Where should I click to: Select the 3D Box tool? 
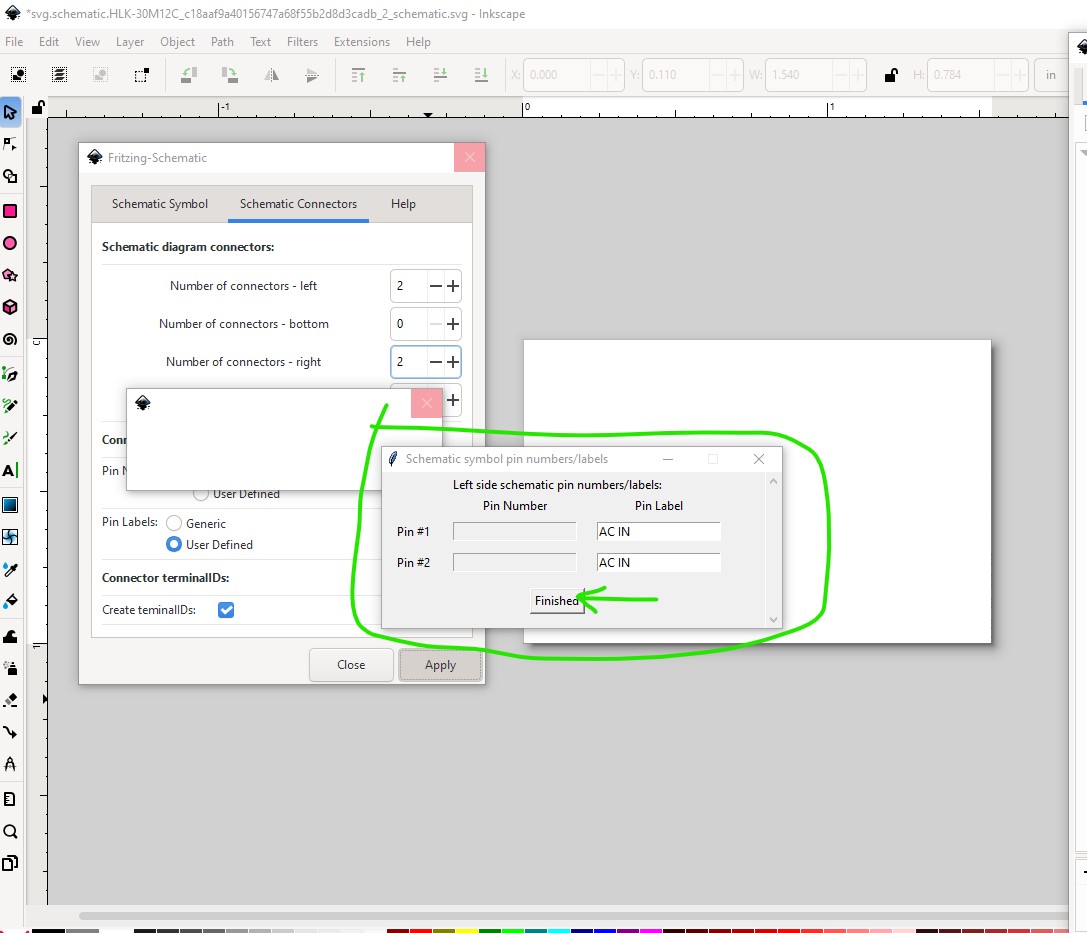pos(10,307)
